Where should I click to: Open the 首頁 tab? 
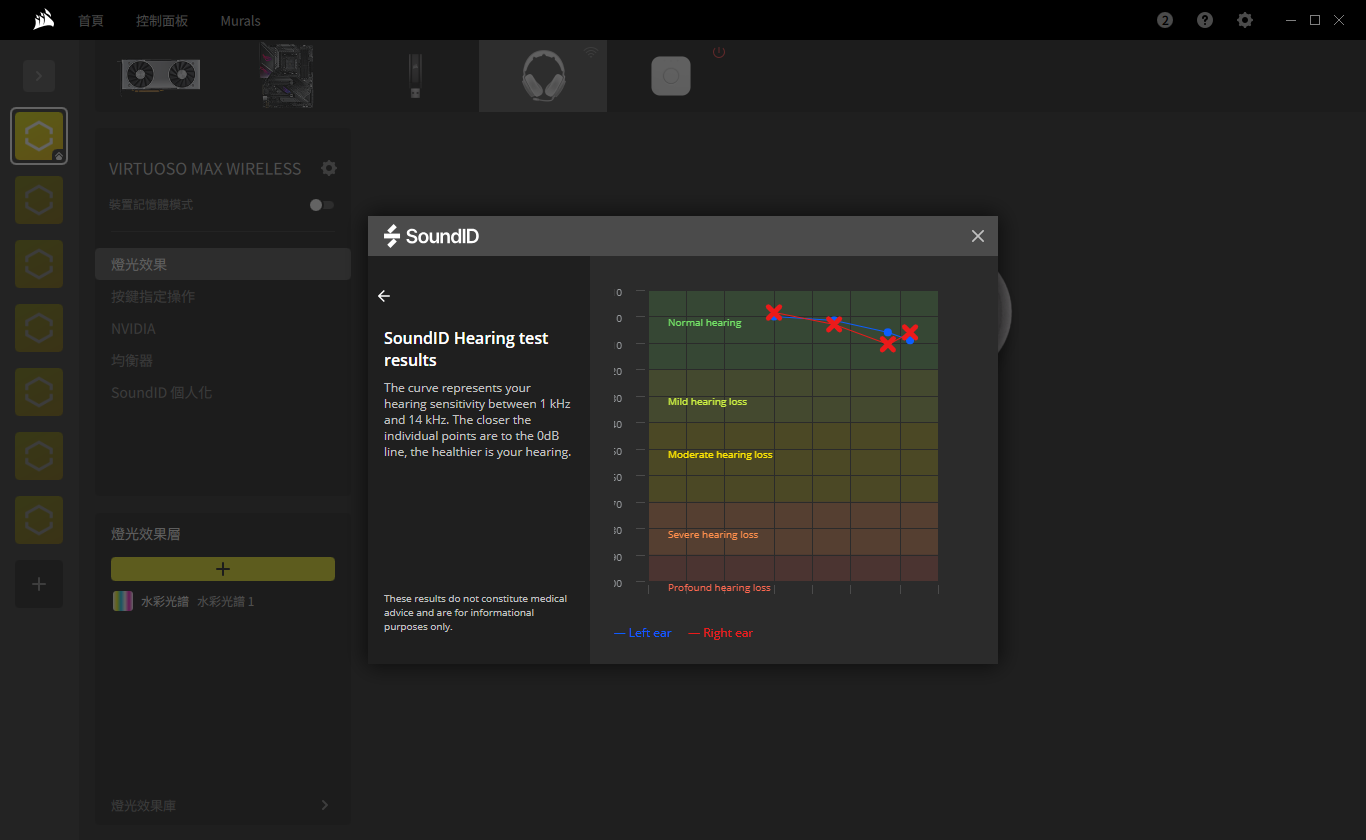(x=91, y=20)
